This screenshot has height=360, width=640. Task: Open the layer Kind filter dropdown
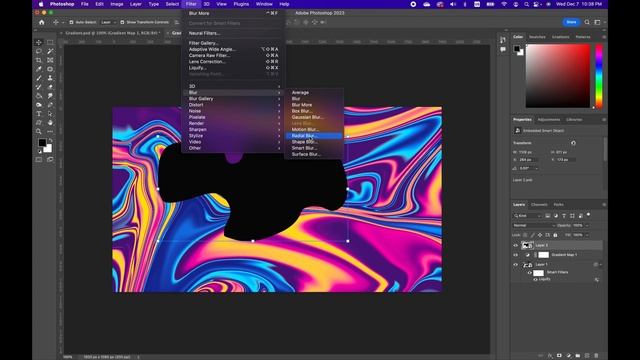tap(528, 216)
